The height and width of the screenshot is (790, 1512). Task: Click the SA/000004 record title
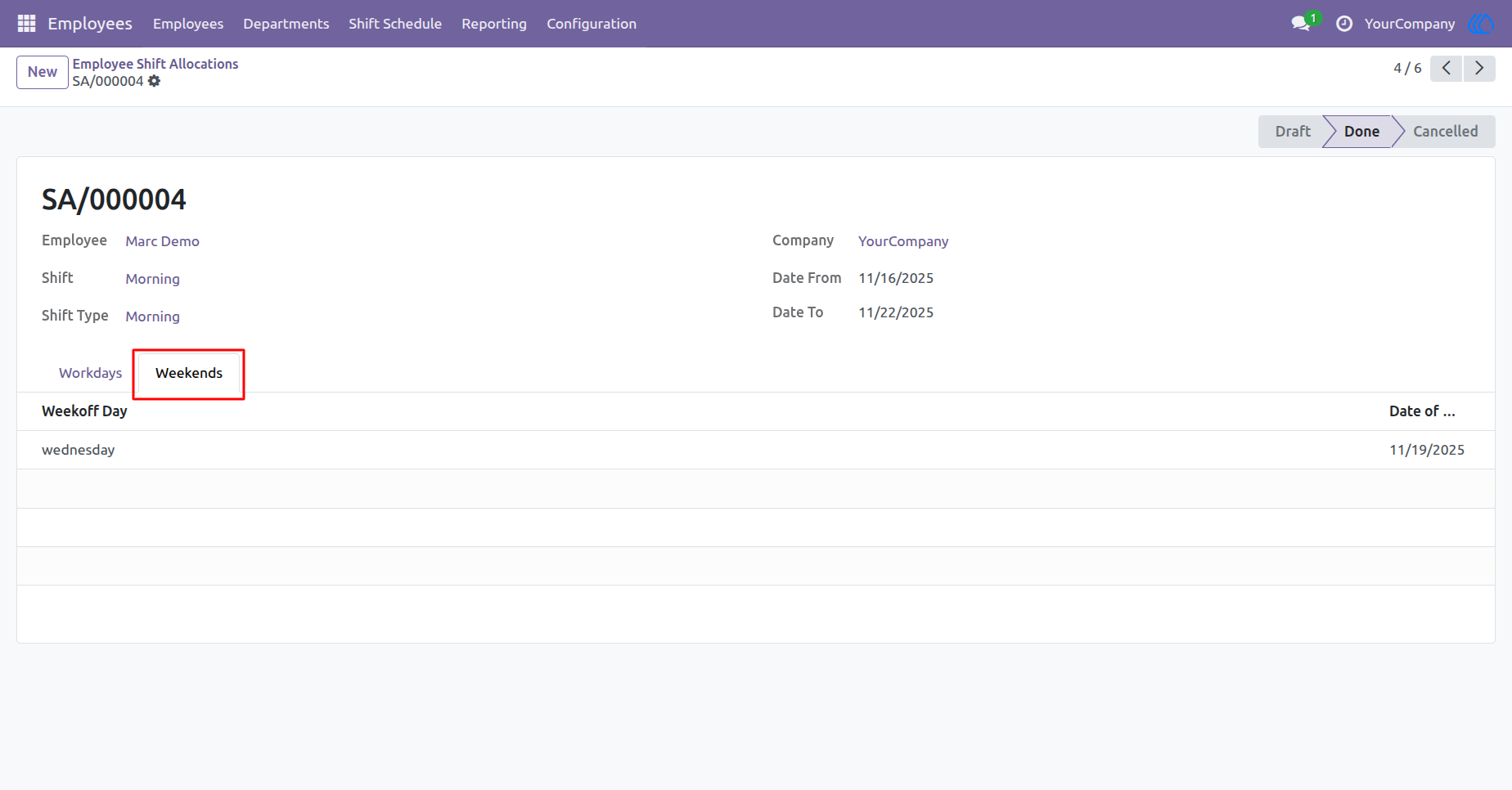114,200
